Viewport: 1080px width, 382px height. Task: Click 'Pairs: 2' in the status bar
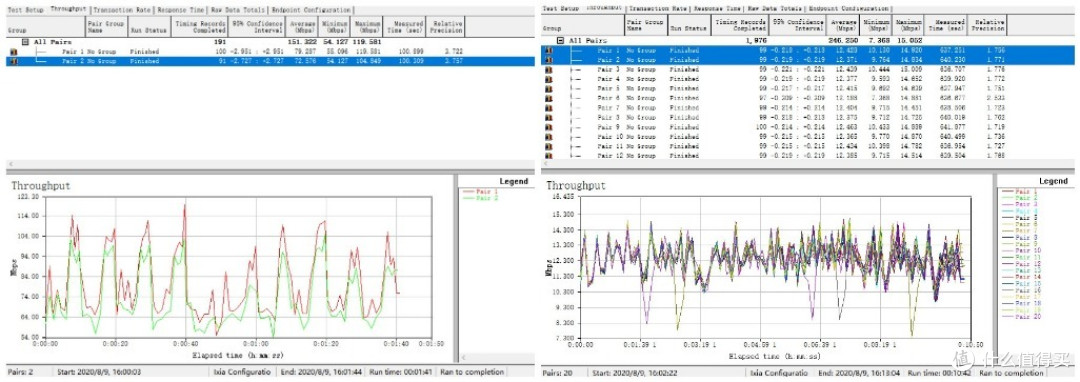point(22,372)
